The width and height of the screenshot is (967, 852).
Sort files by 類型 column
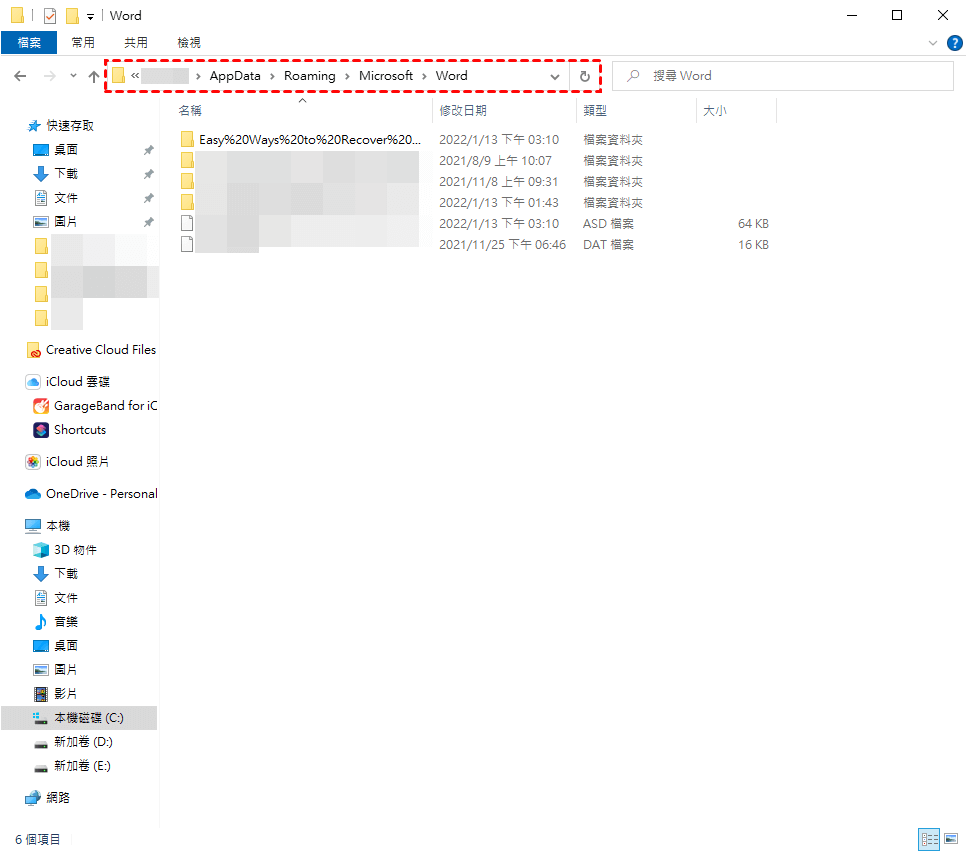pyautogui.click(x=595, y=111)
